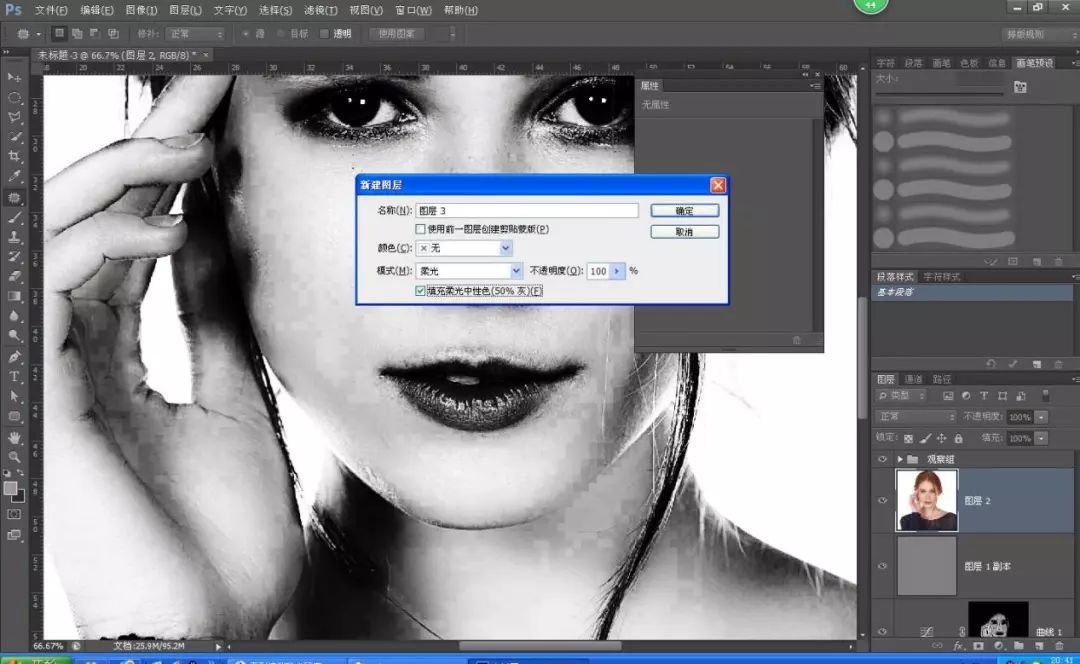Check 使用前一图层创建剪贴蒙版 checkbox

tap(420, 229)
